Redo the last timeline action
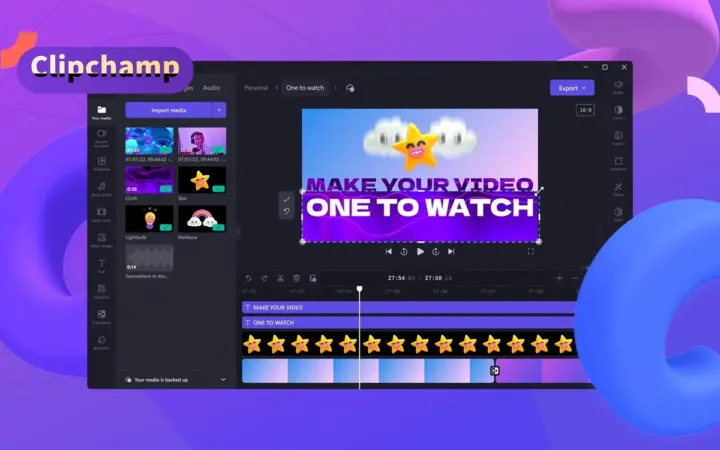This screenshot has height=450, width=720. [264, 278]
